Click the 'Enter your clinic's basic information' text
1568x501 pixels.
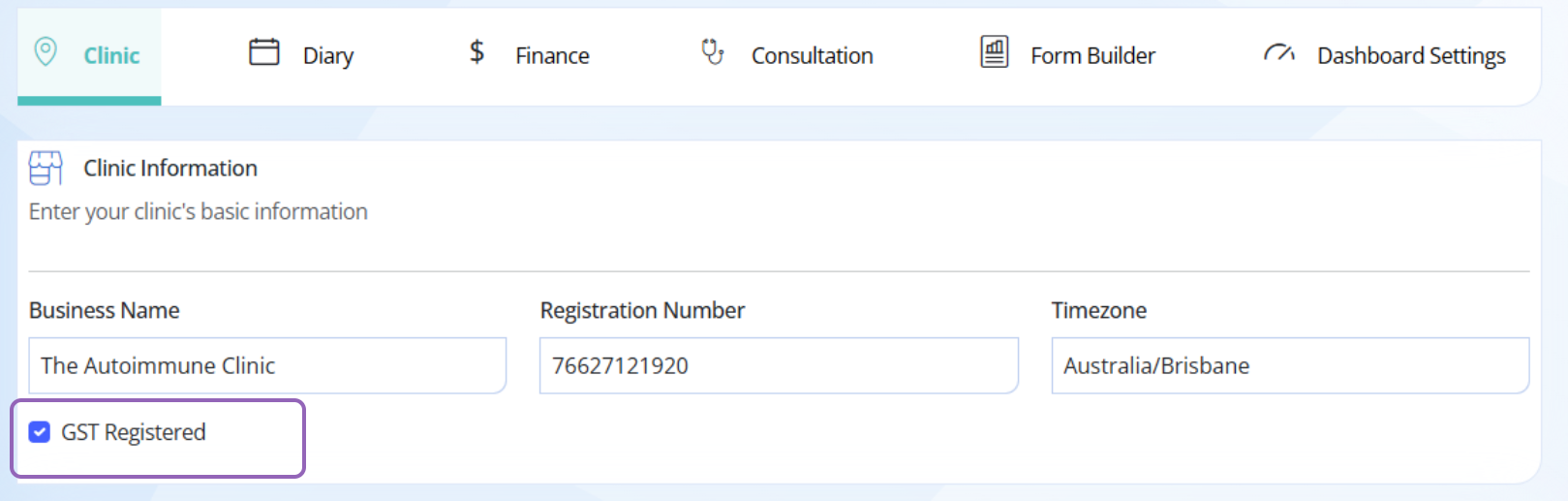tap(199, 211)
